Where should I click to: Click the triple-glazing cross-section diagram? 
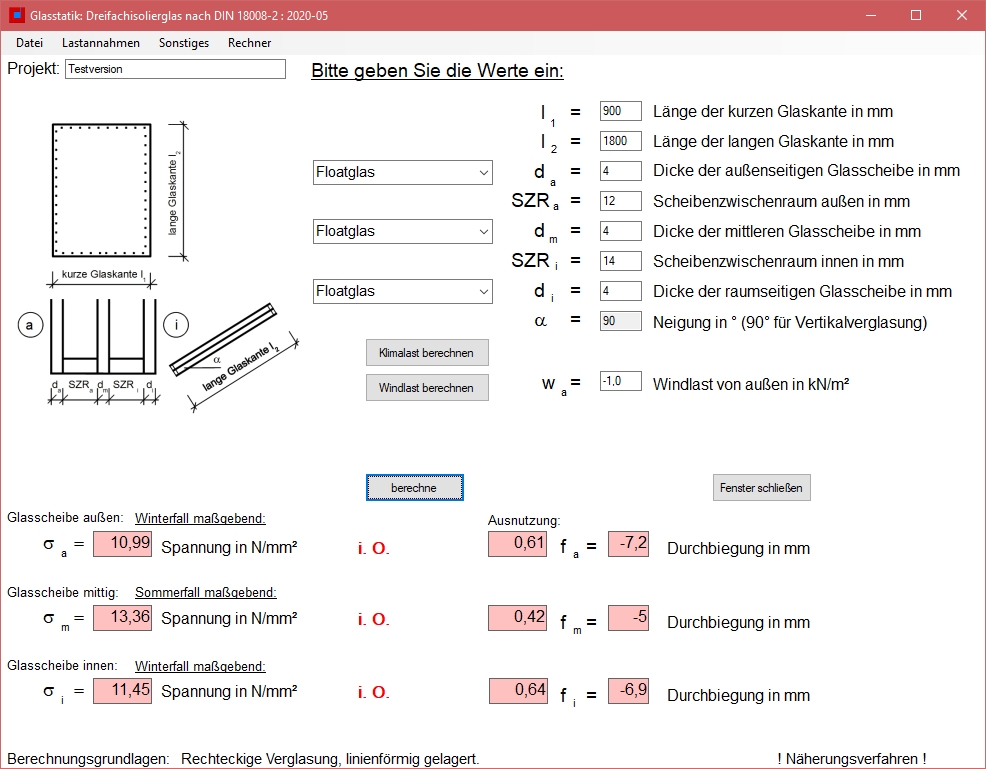tap(104, 351)
